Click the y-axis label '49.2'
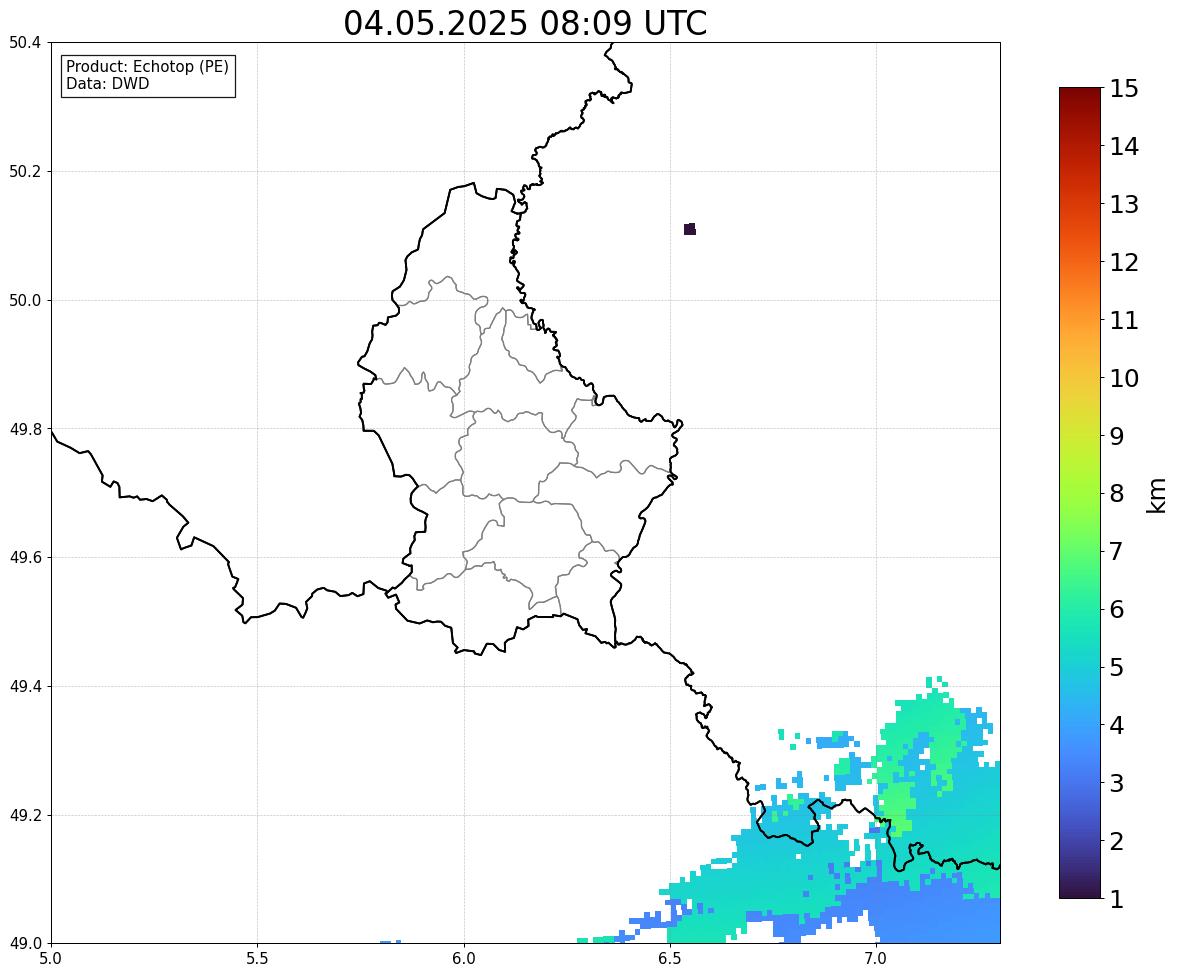Screen dimensions: 1178x976 [x=26, y=815]
